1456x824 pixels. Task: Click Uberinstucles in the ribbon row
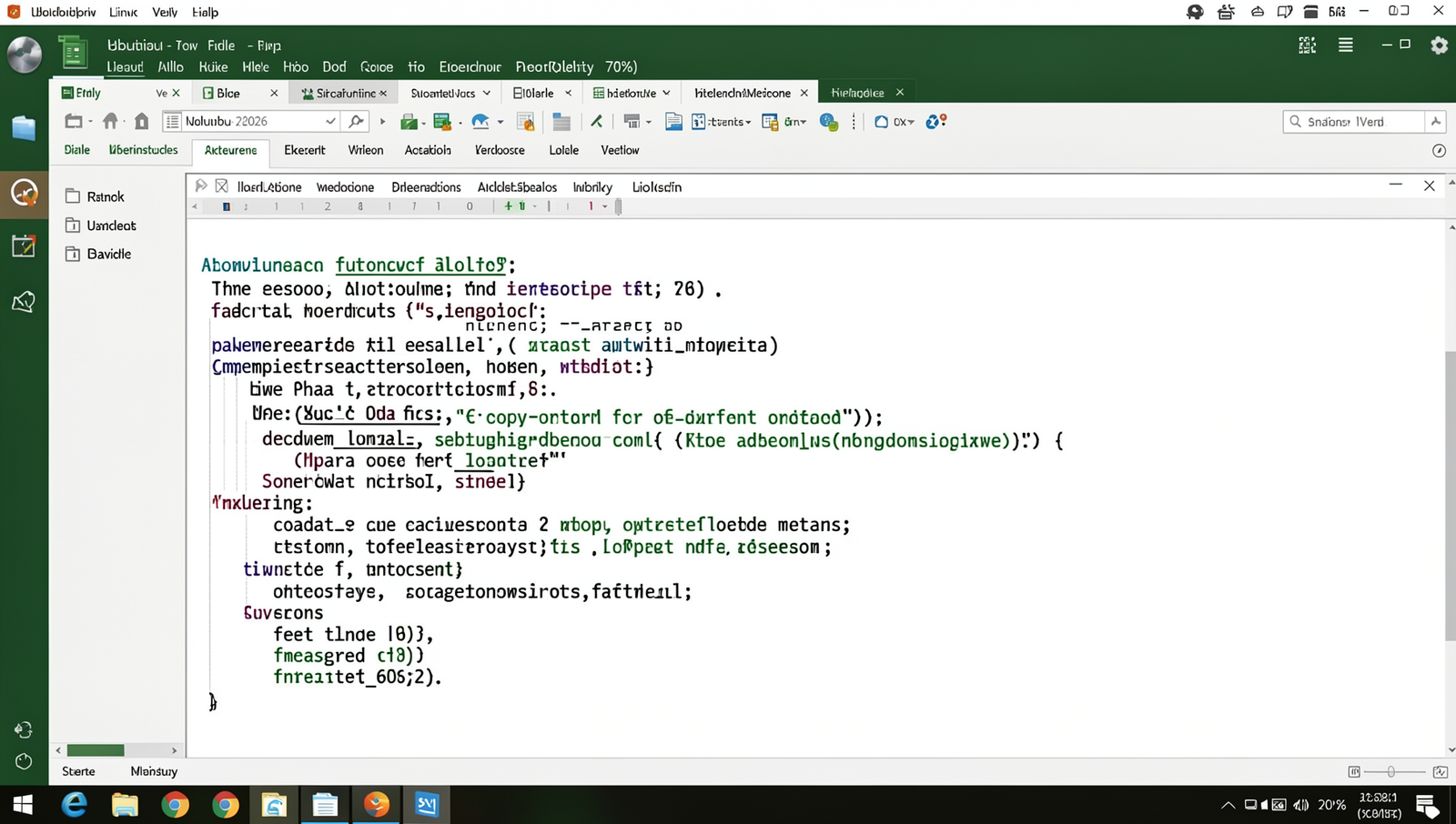pyautogui.click(x=143, y=150)
